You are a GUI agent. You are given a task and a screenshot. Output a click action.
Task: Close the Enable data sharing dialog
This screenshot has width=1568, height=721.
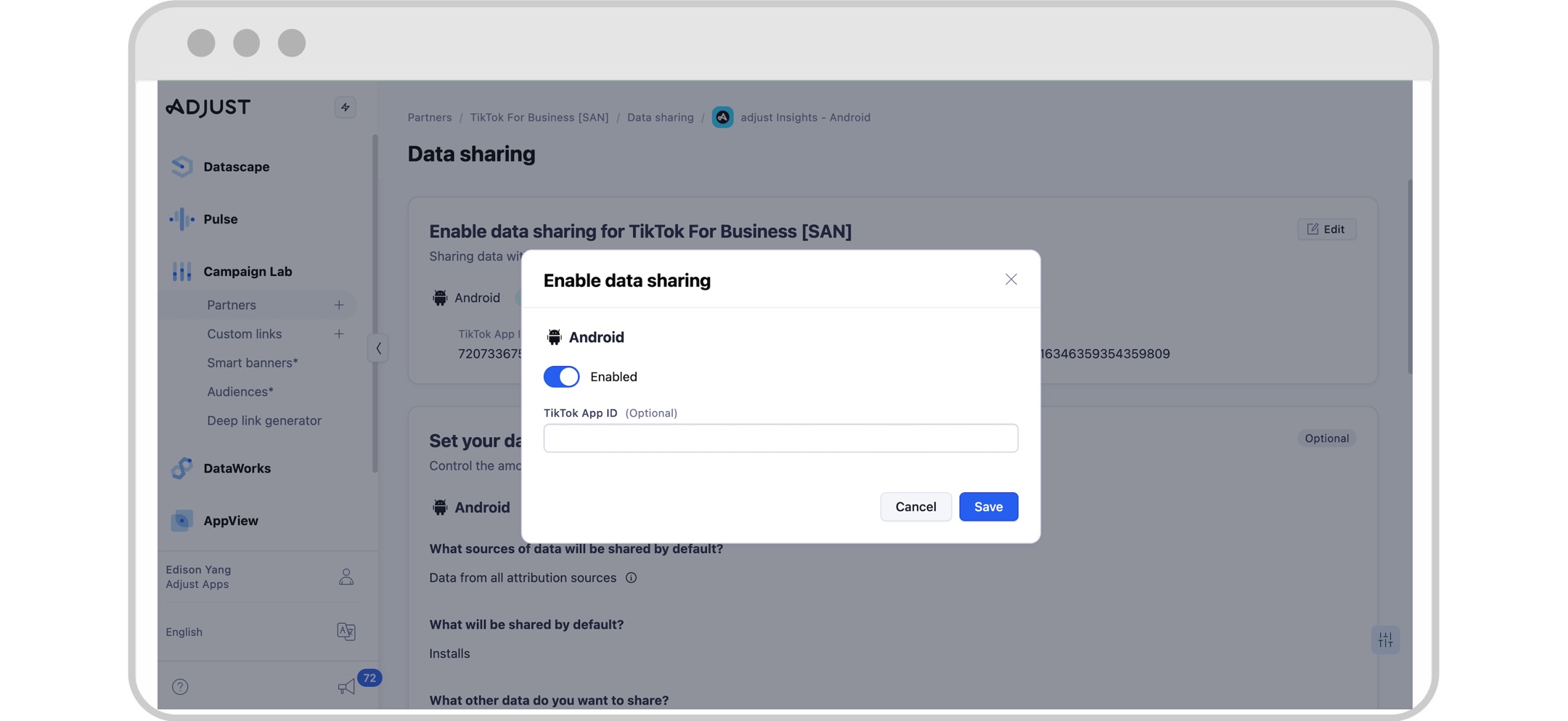(x=1010, y=280)
